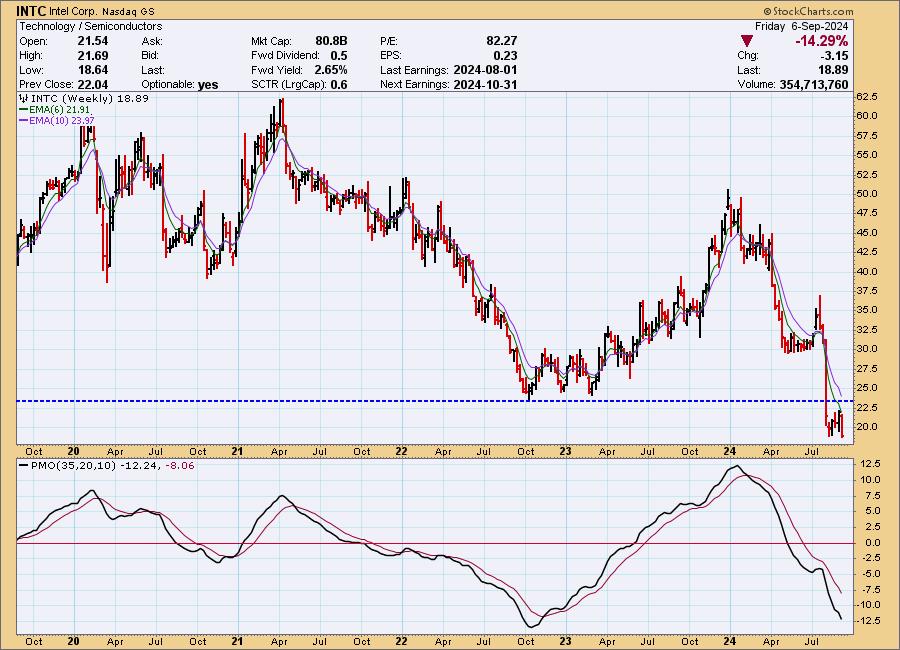
Task: Click the PMO(35,20,10) indicator label
Action: pos(60,467)
